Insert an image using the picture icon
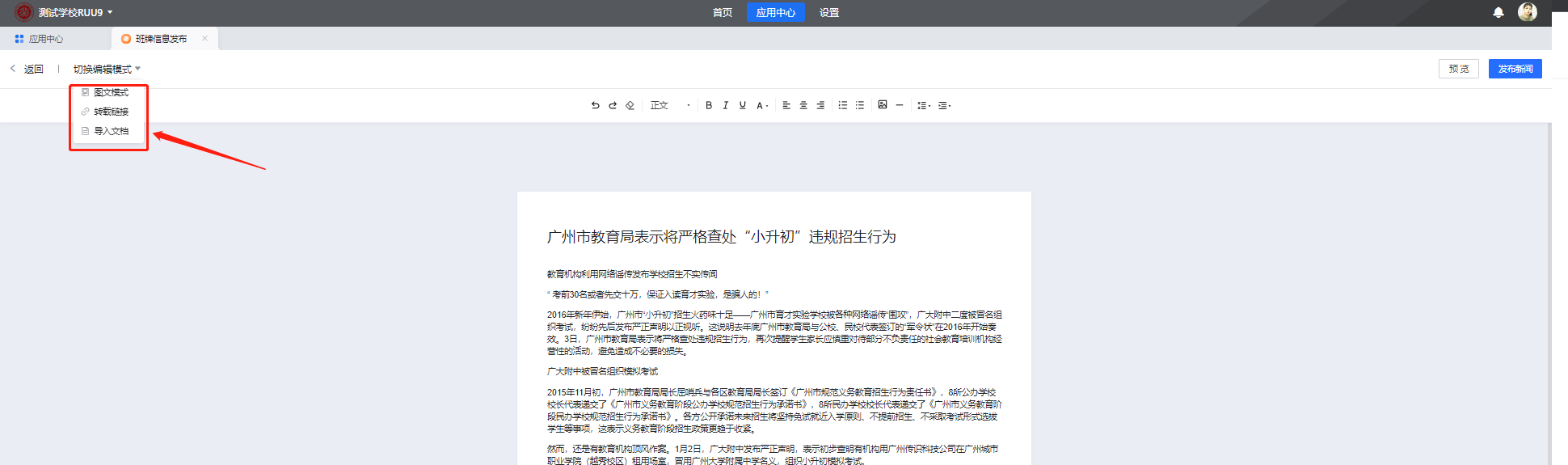1568x465 pixels. click(883, 105)
